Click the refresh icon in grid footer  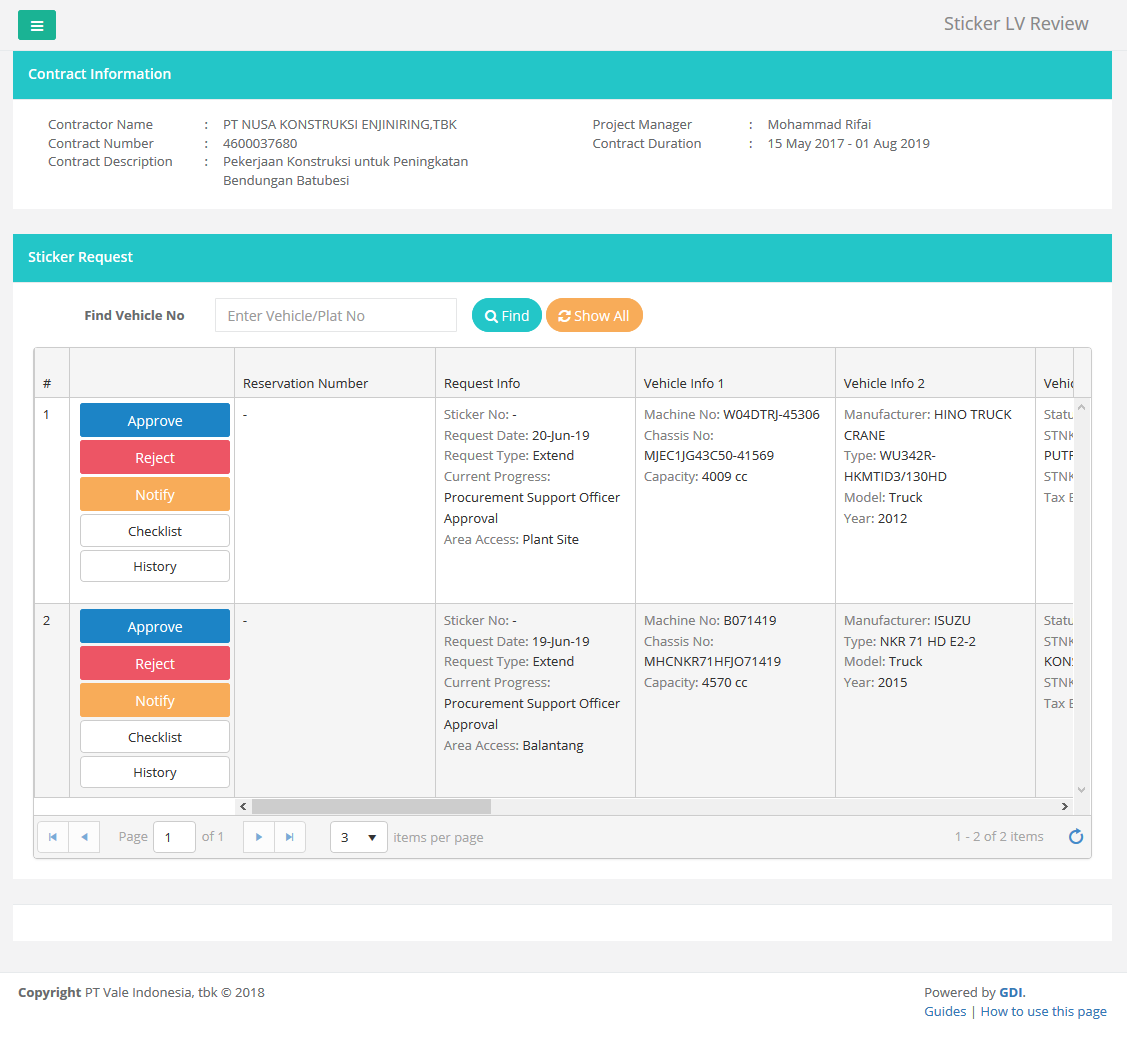(1076, 837)
